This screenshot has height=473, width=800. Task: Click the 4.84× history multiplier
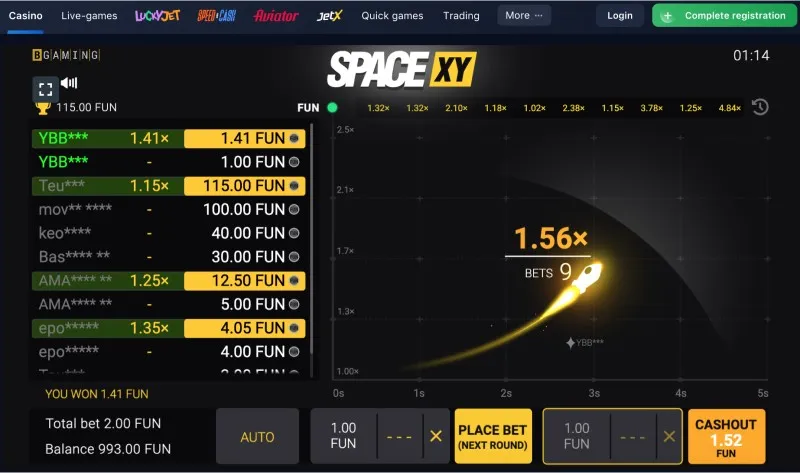pos(730,108)
